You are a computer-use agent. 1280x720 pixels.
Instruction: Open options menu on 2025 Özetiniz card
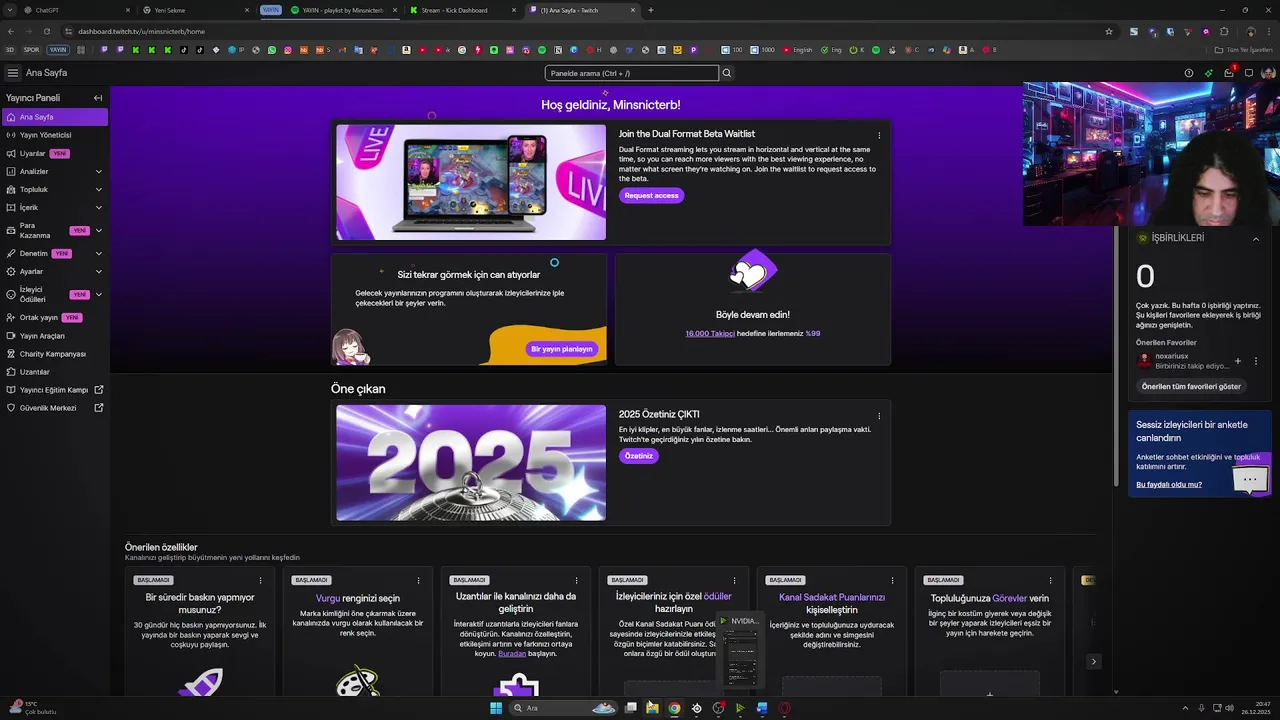pos(879,415)
